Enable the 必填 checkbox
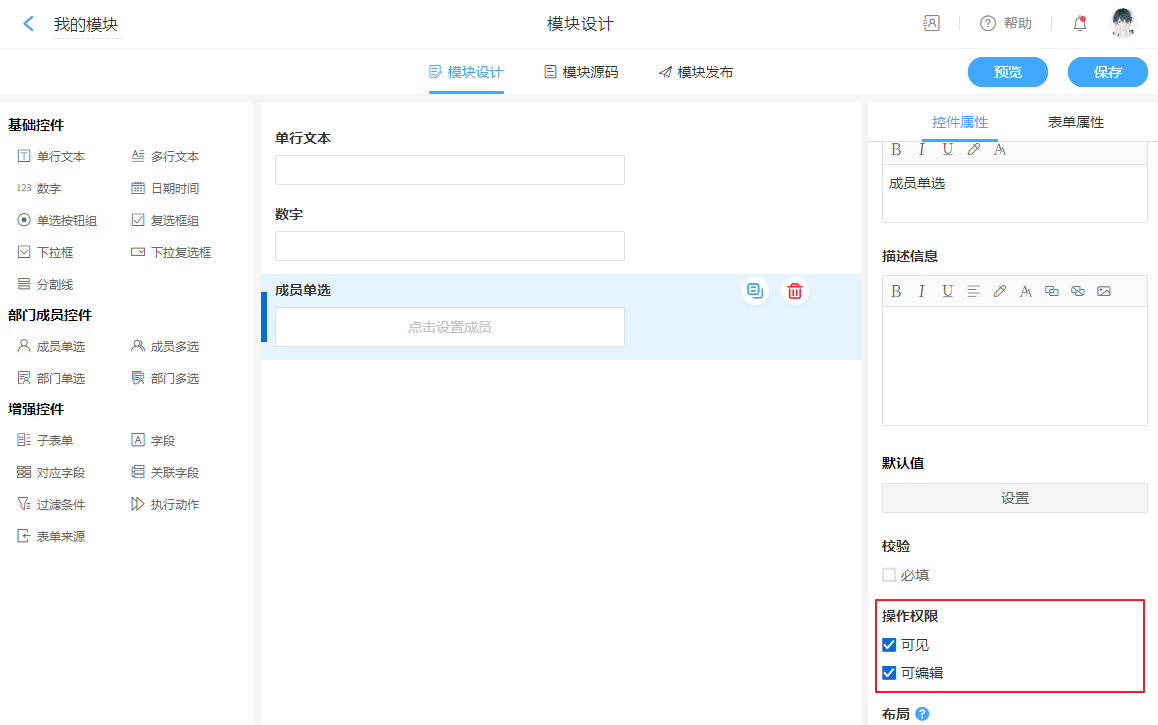This screenshot has height=725, width=1158. [889, 575]
